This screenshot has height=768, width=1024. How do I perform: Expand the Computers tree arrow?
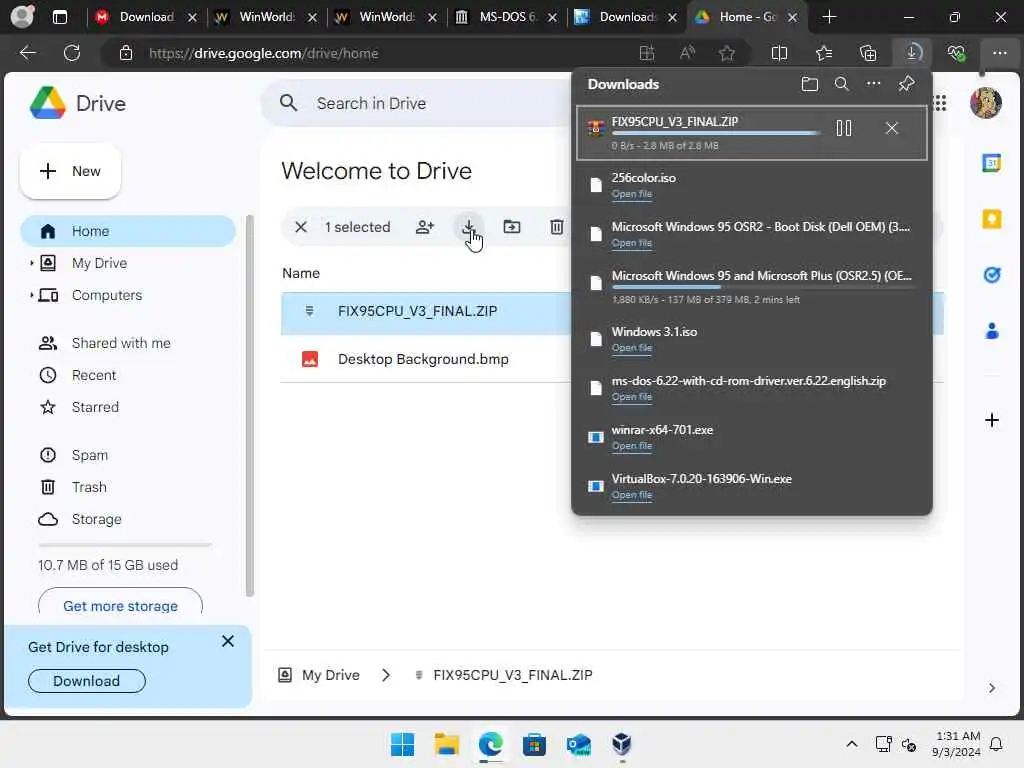[x=31, y=295]
